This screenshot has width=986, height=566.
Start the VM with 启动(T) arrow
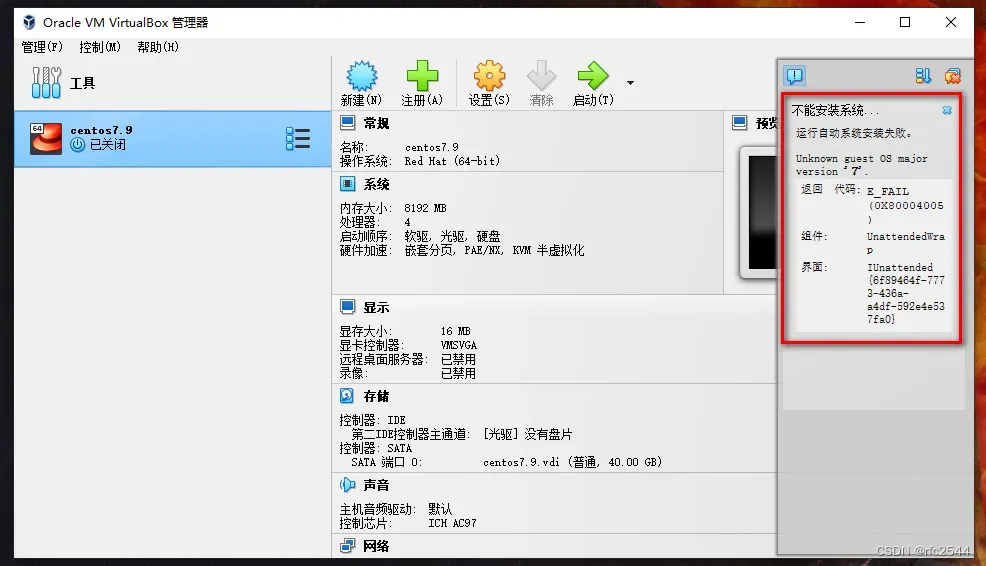(593, 76)
